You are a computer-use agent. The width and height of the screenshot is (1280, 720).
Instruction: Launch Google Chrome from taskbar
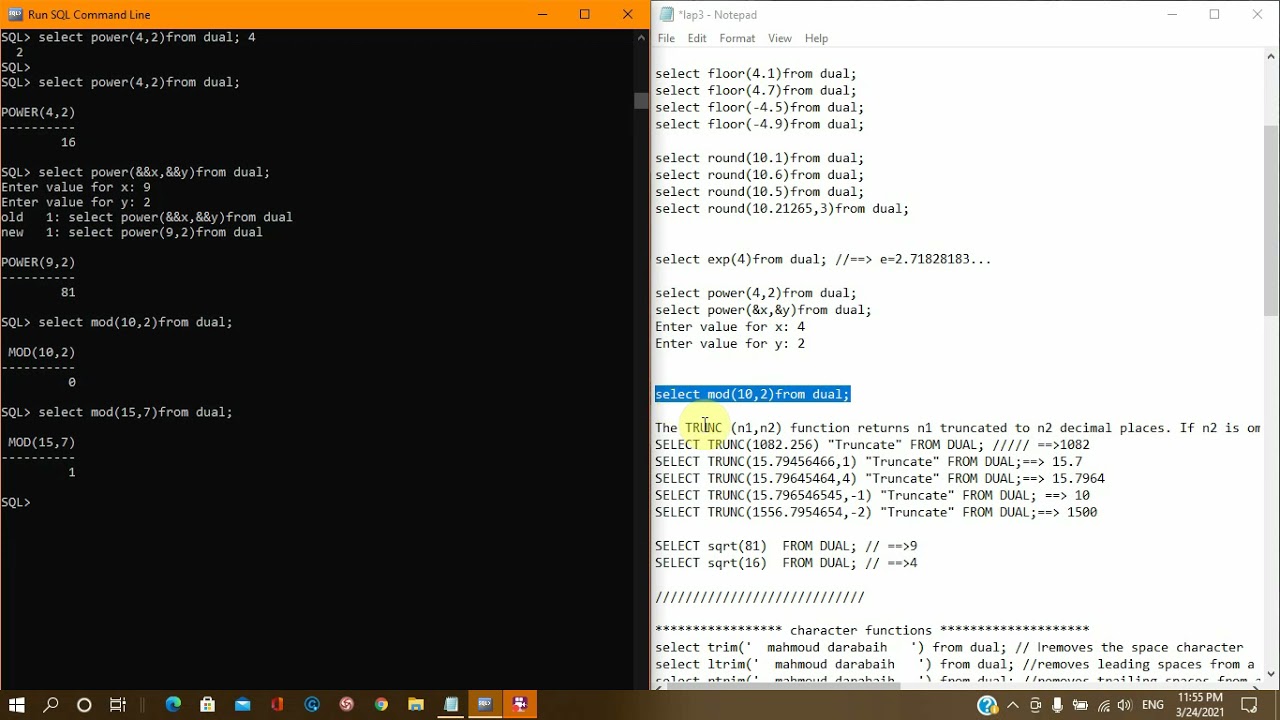tap(381, 705)
